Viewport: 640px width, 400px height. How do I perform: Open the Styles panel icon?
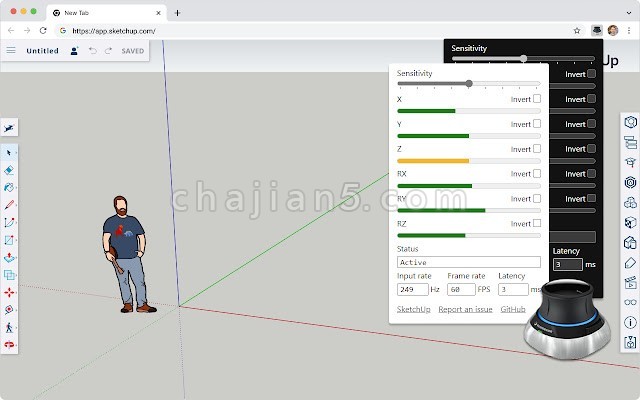point(630,242)
